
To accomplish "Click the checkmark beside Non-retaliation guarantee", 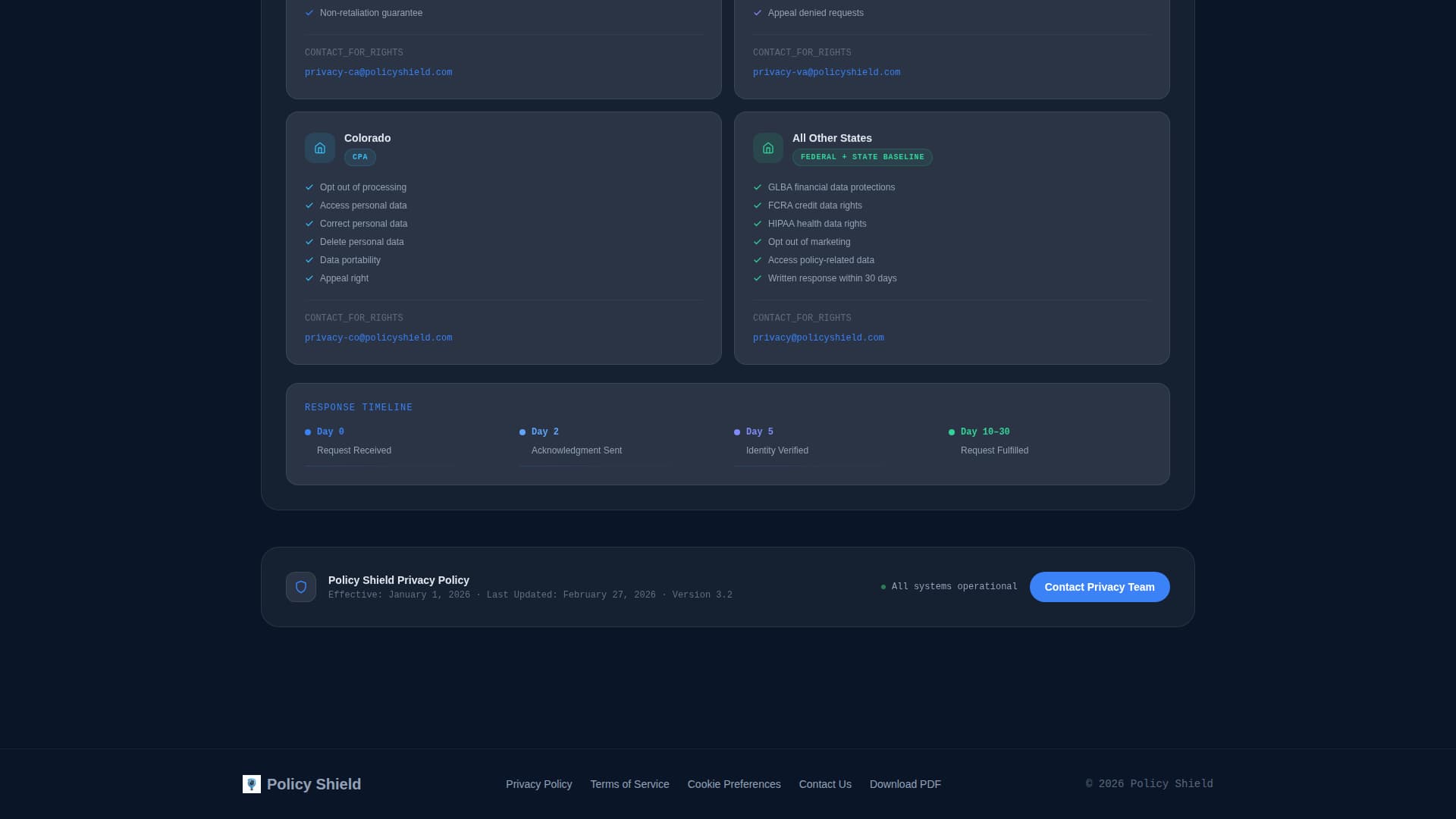I will coord(309,12).
